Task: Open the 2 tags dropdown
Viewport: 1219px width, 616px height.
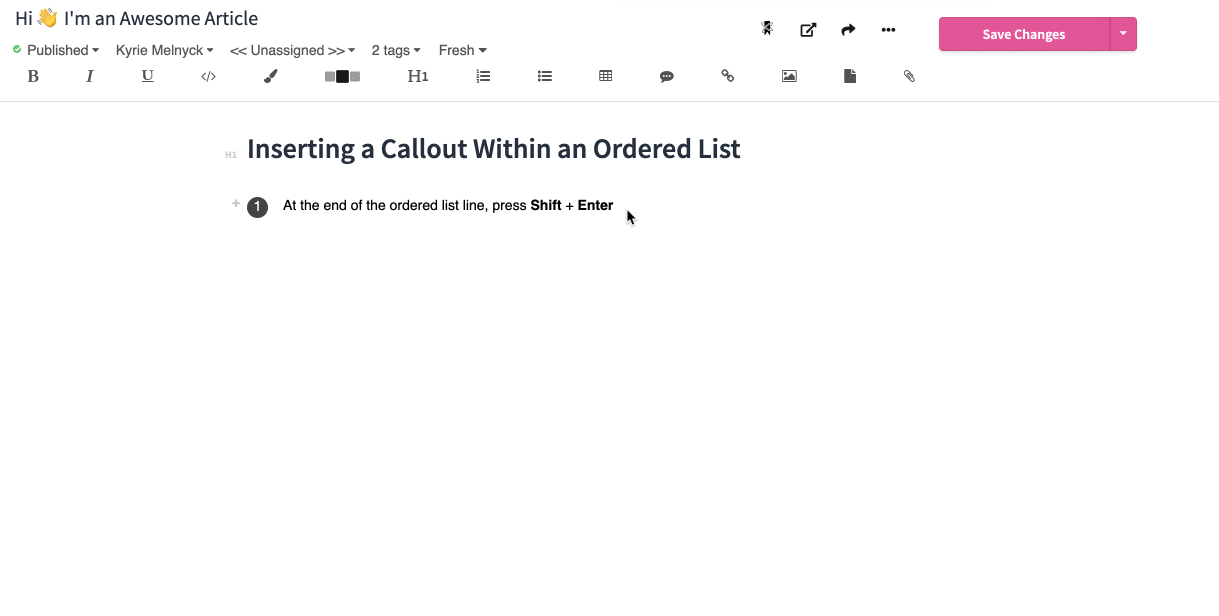Action: pyautogui.click(x=396, y=50)
